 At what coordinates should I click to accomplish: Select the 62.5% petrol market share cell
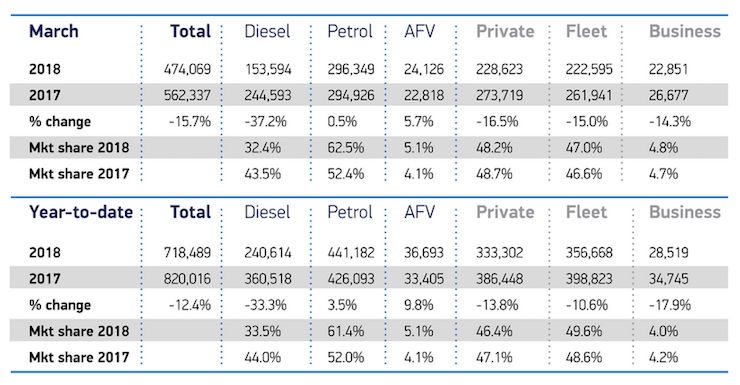[345, 148]
